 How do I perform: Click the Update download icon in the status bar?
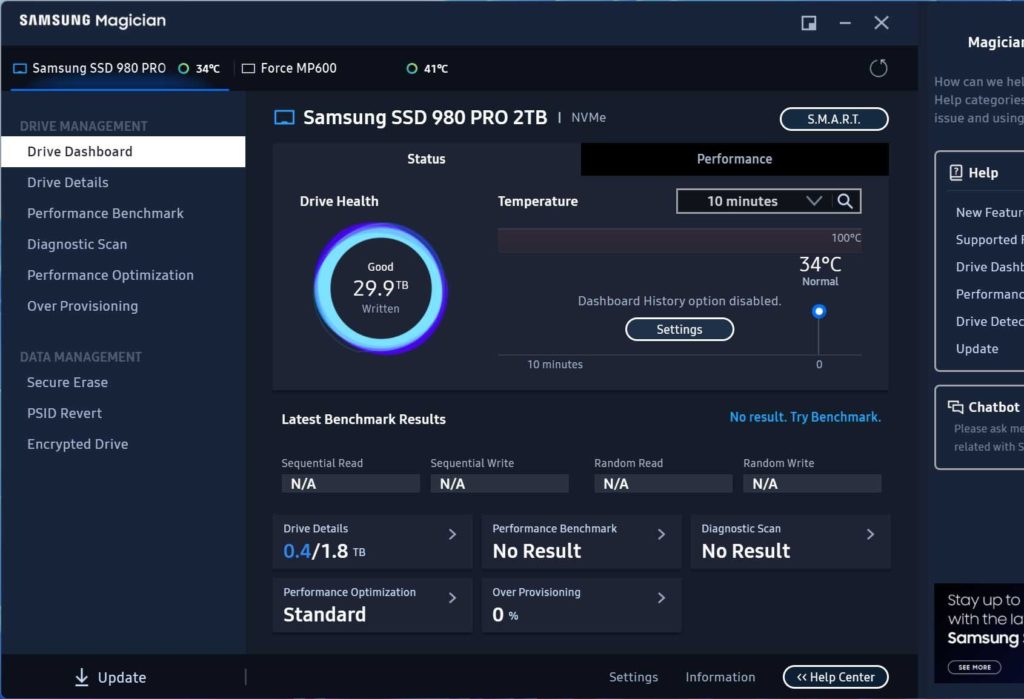[83, 677]
